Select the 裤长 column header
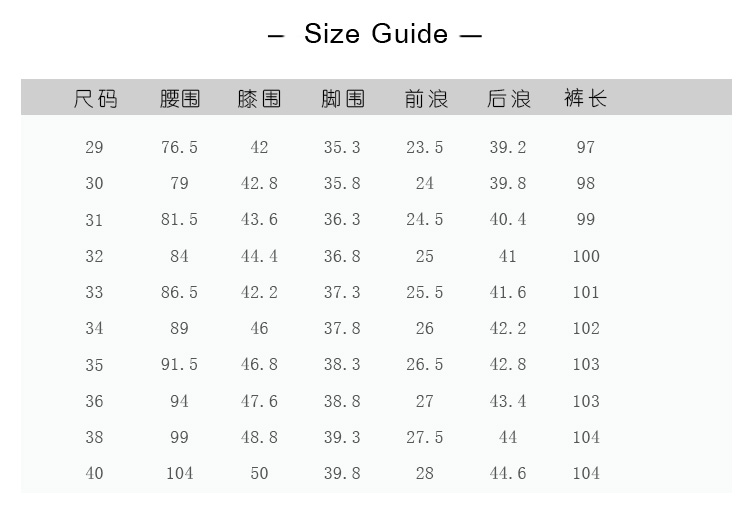 point(586,99)
